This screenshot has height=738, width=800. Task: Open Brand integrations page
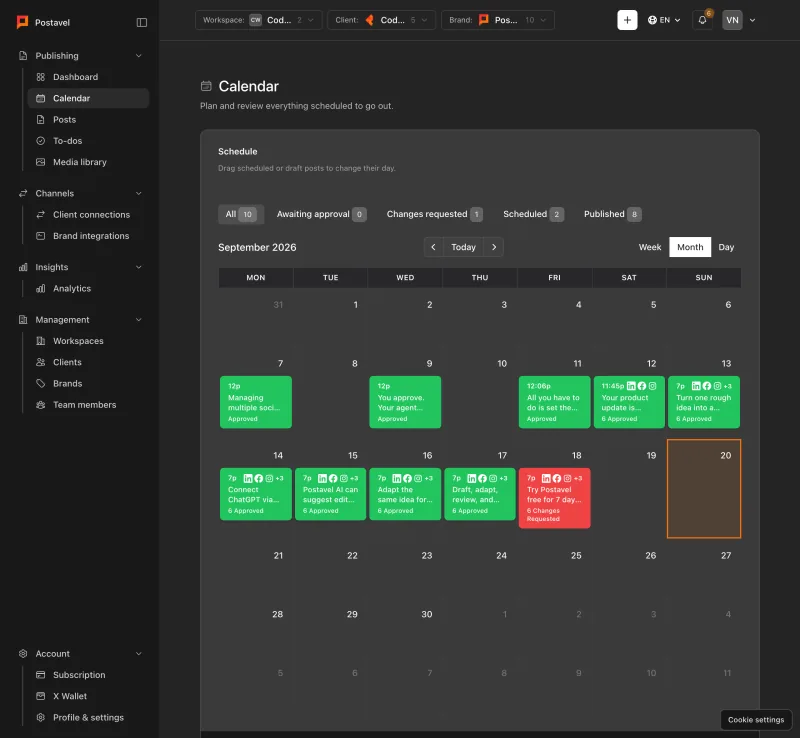point(88,236)
